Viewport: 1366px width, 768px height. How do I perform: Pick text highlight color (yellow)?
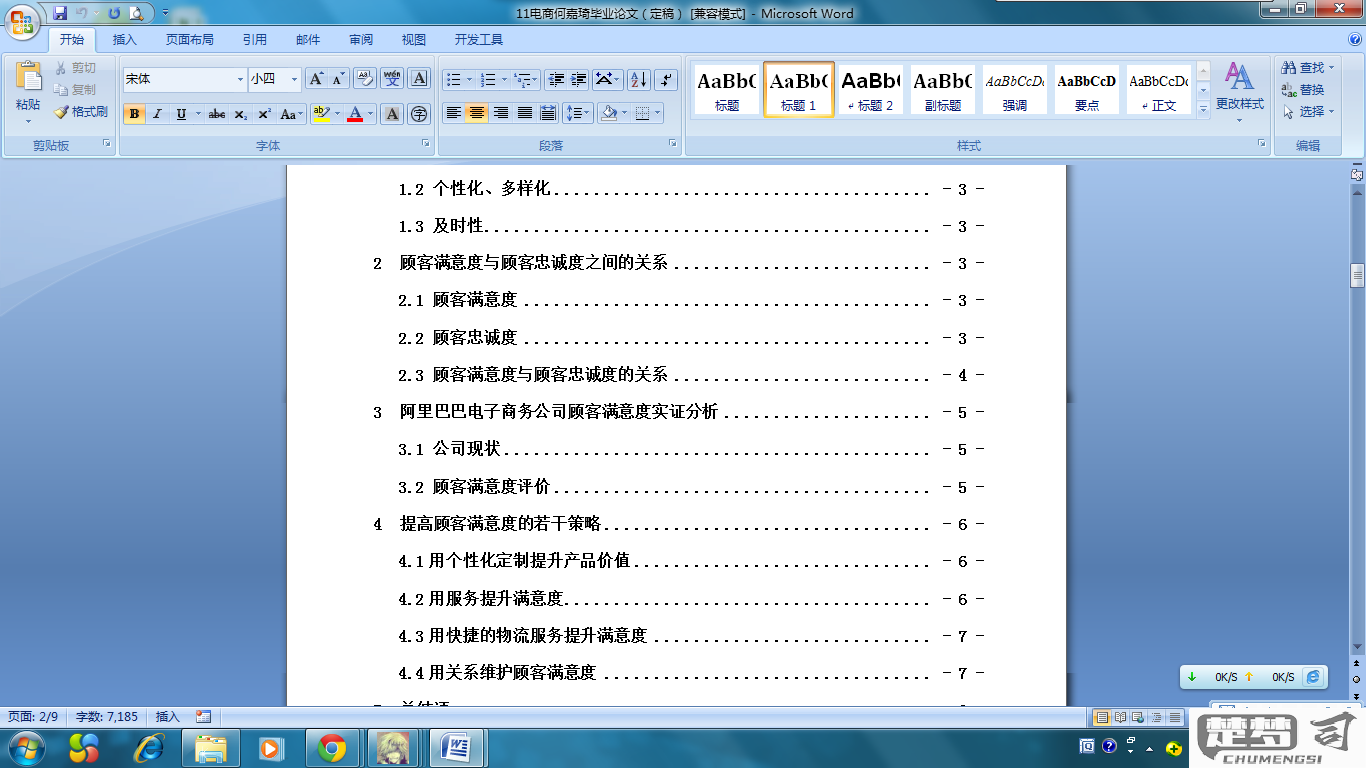320,114
